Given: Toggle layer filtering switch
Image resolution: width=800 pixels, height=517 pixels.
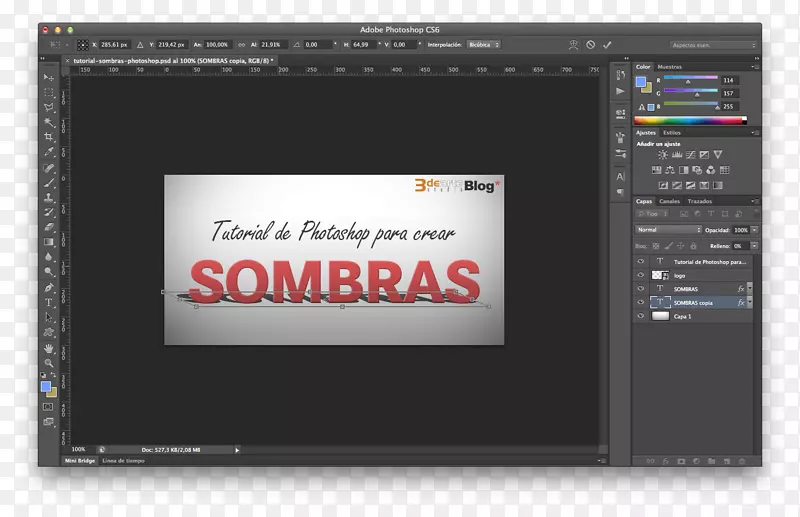Looking at the screenshot, I should [x=756, y=213].
